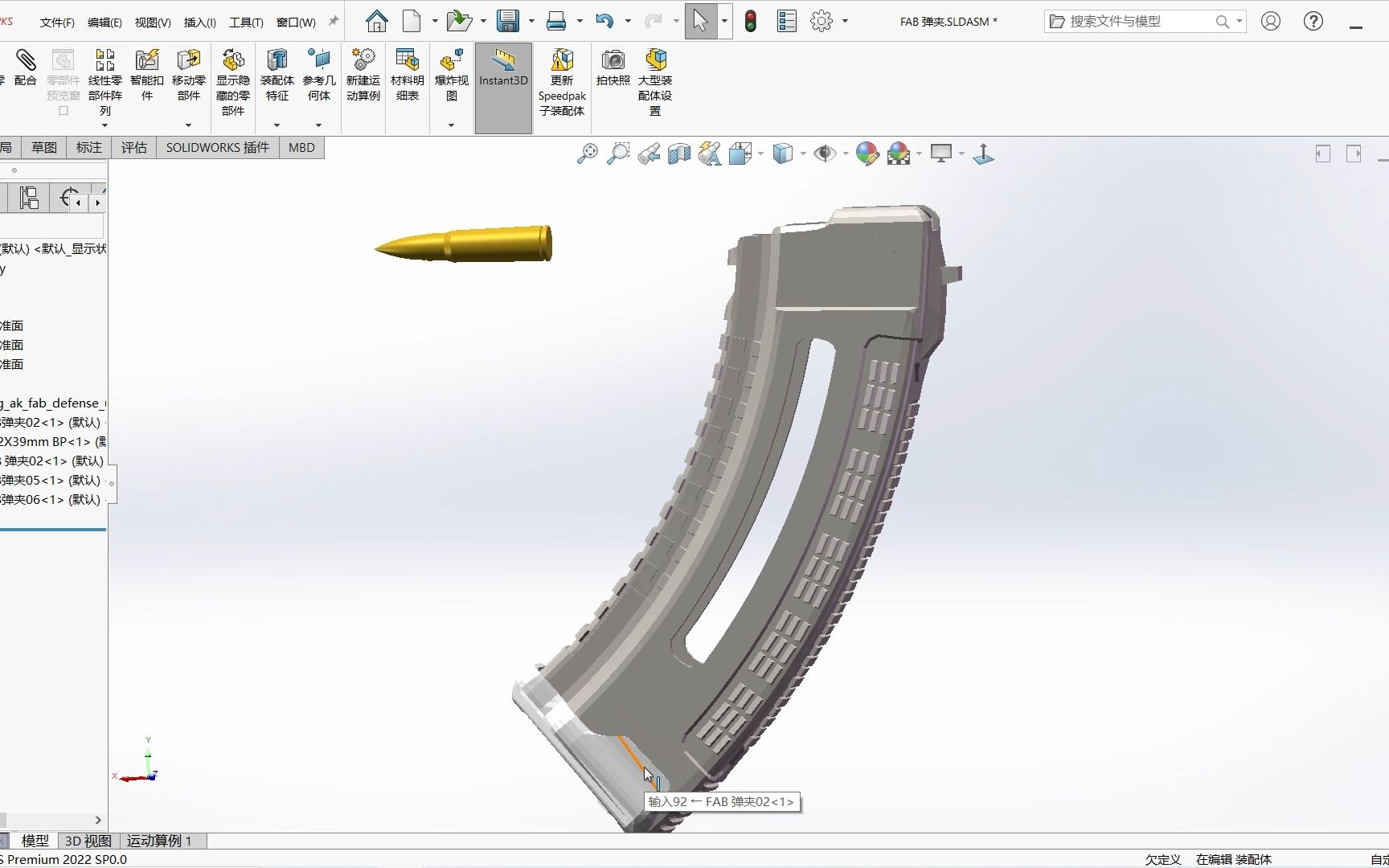1389x868 pixels.
Task: Click the Mate (配合) tool
Action: coord(26,67)
